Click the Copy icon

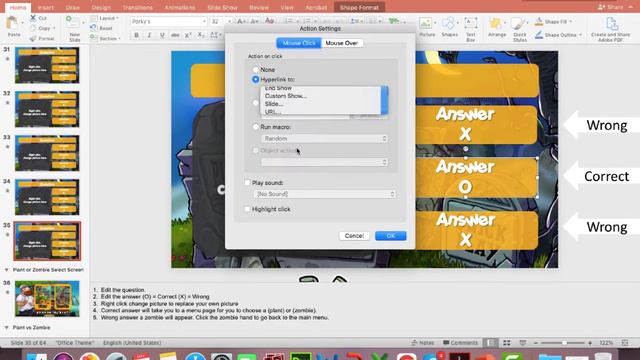coord(33,28)
